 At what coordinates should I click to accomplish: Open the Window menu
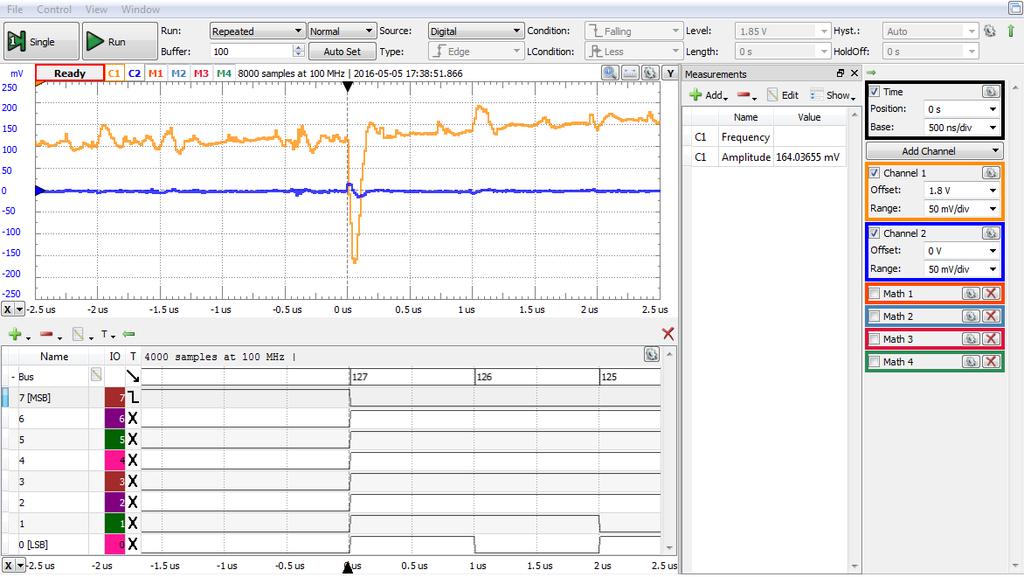point(140,9)
